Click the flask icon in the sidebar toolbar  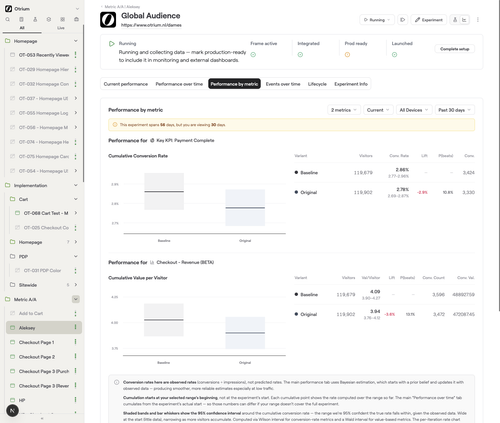(x=35, y=19)
